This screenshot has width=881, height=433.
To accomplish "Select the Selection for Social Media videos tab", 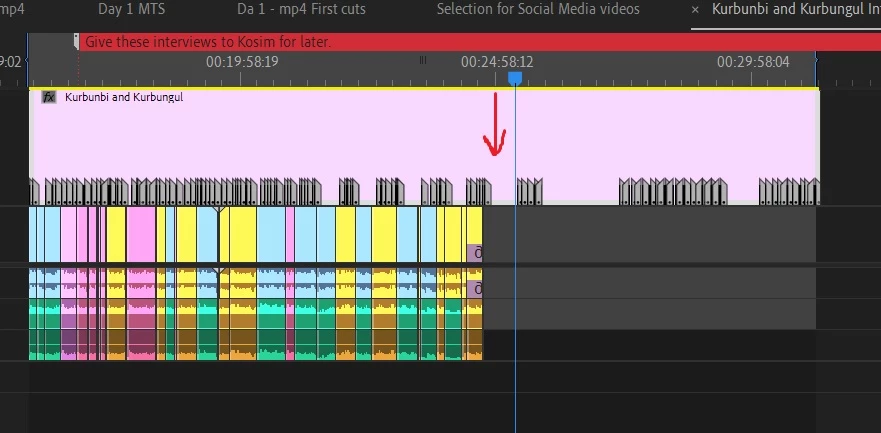I will click(538, 9).
